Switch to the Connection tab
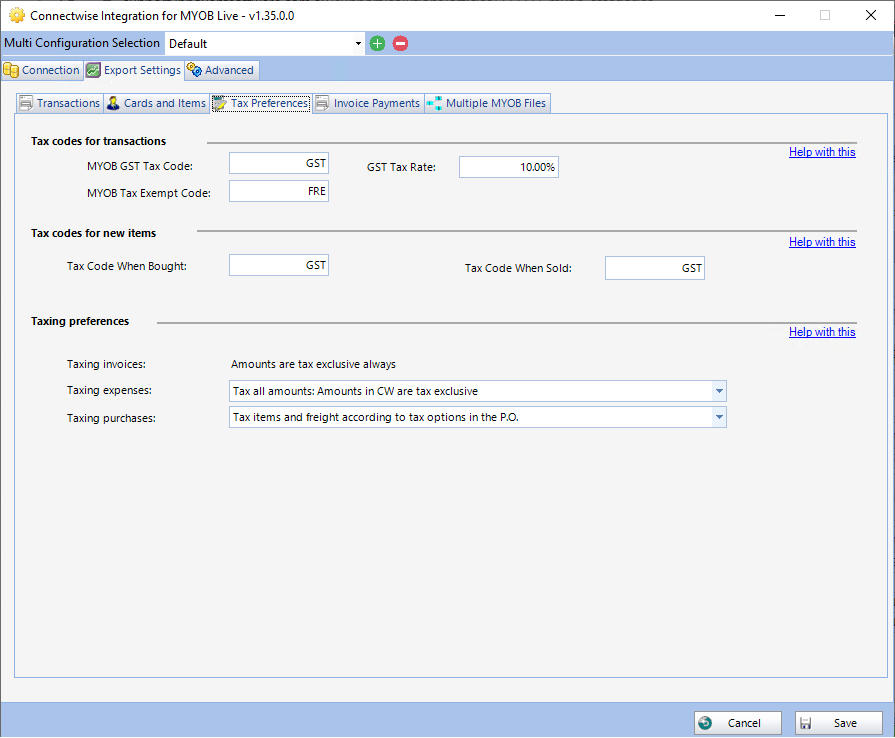Image resolution: width=895 pixels, height=738 pixels. [42, 70]
